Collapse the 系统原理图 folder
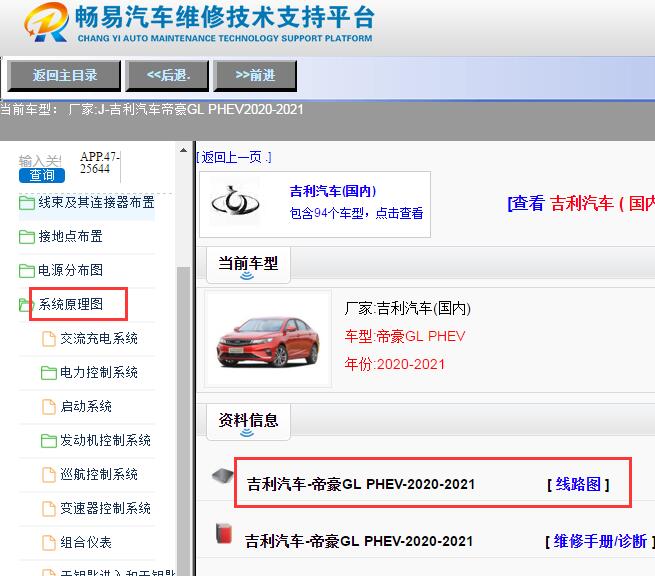The height and width of the screenshot is (576, 655). pyautogui.click(x=71, y=304)
